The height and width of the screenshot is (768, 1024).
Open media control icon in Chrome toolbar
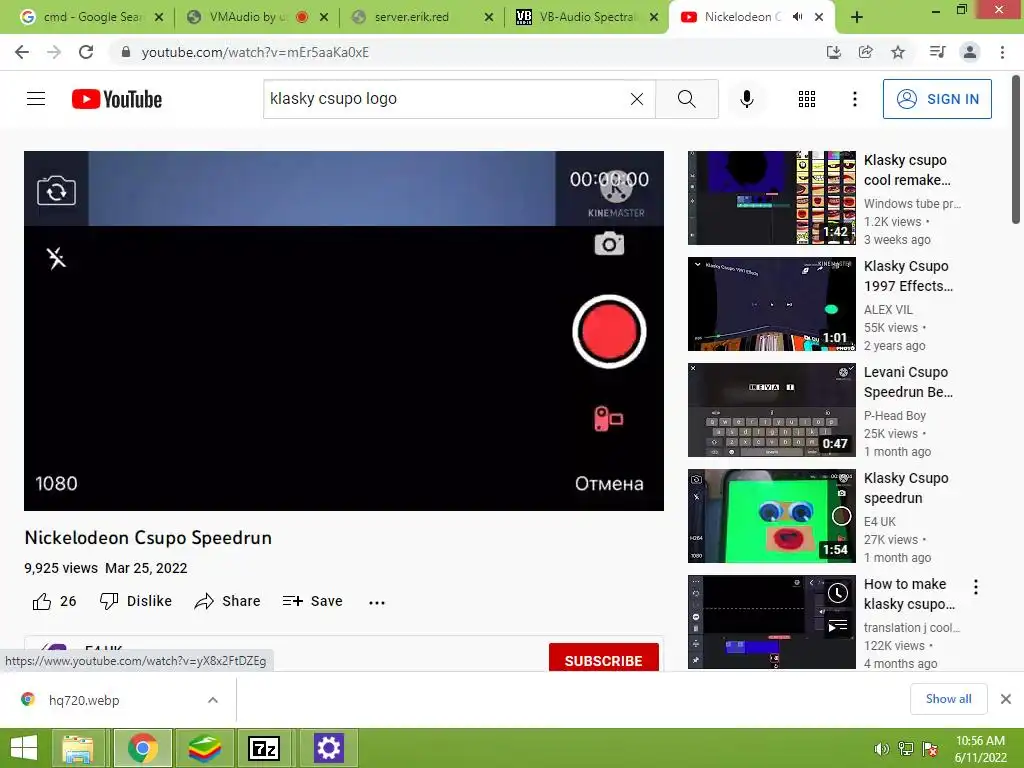tap(937, 52)
